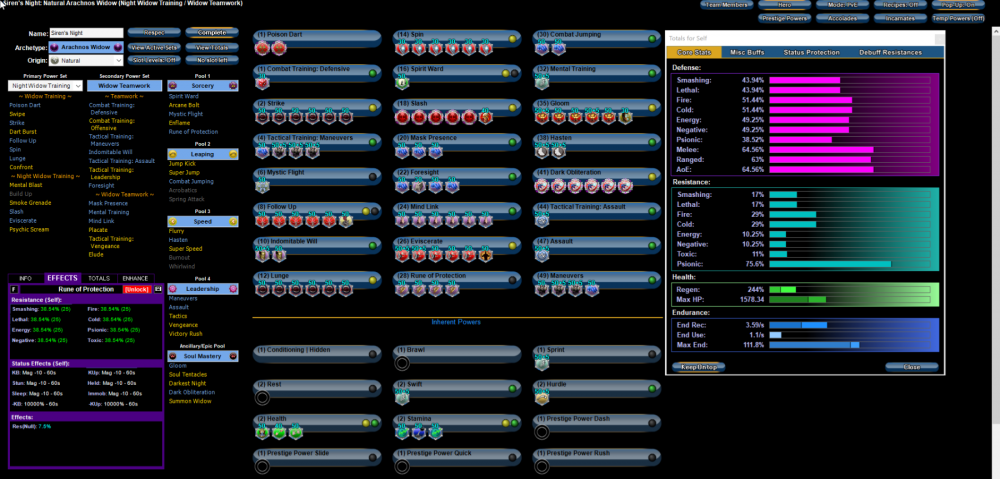The height and width of the screenshot is (479, 1000).
Task: Click first enhancement slot under Poison Dart
Action: coord(263,48)
